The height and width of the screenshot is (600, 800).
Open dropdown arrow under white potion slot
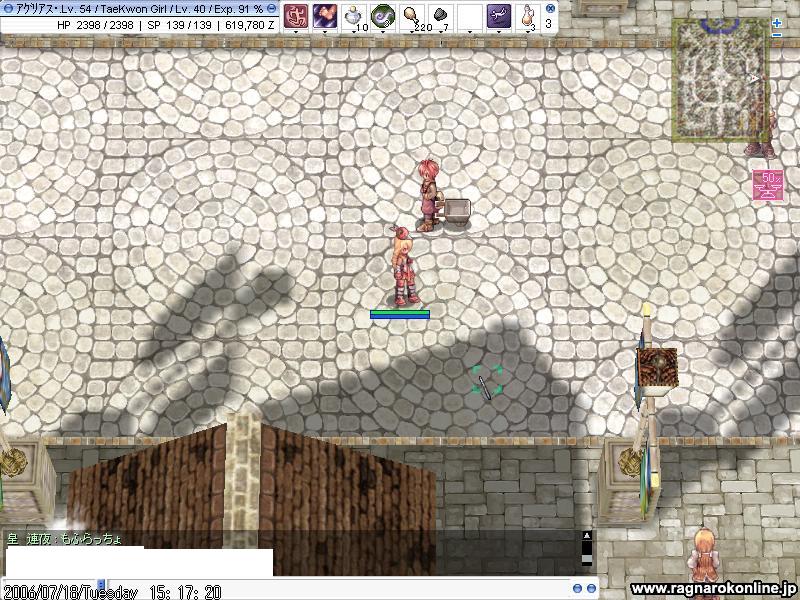click(x=354, y=32)
